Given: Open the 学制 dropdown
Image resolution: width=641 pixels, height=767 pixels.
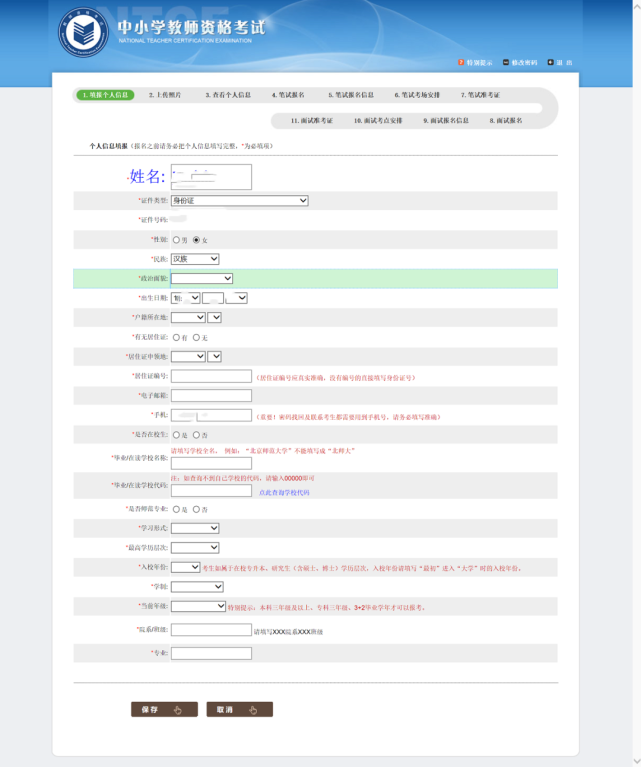Looking at the screenshot, I should point(197,587).
